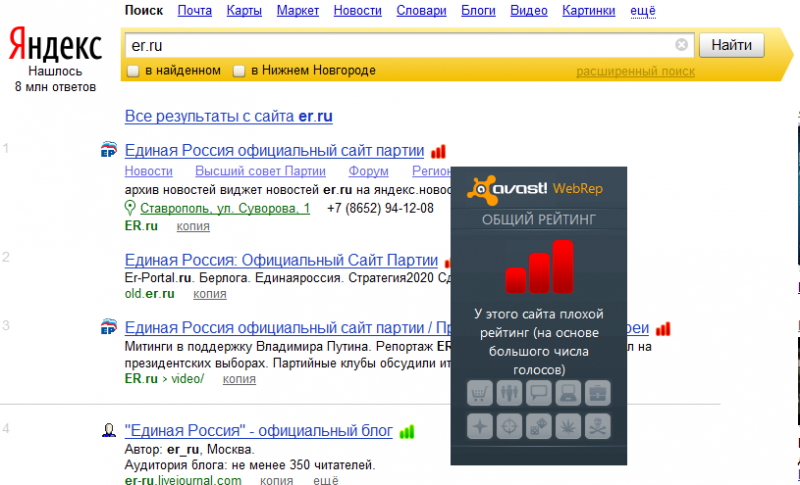This screenshot has width=800, height=485.
Task: Click the large red rating bars in WebRep popup
Action: 539,267
